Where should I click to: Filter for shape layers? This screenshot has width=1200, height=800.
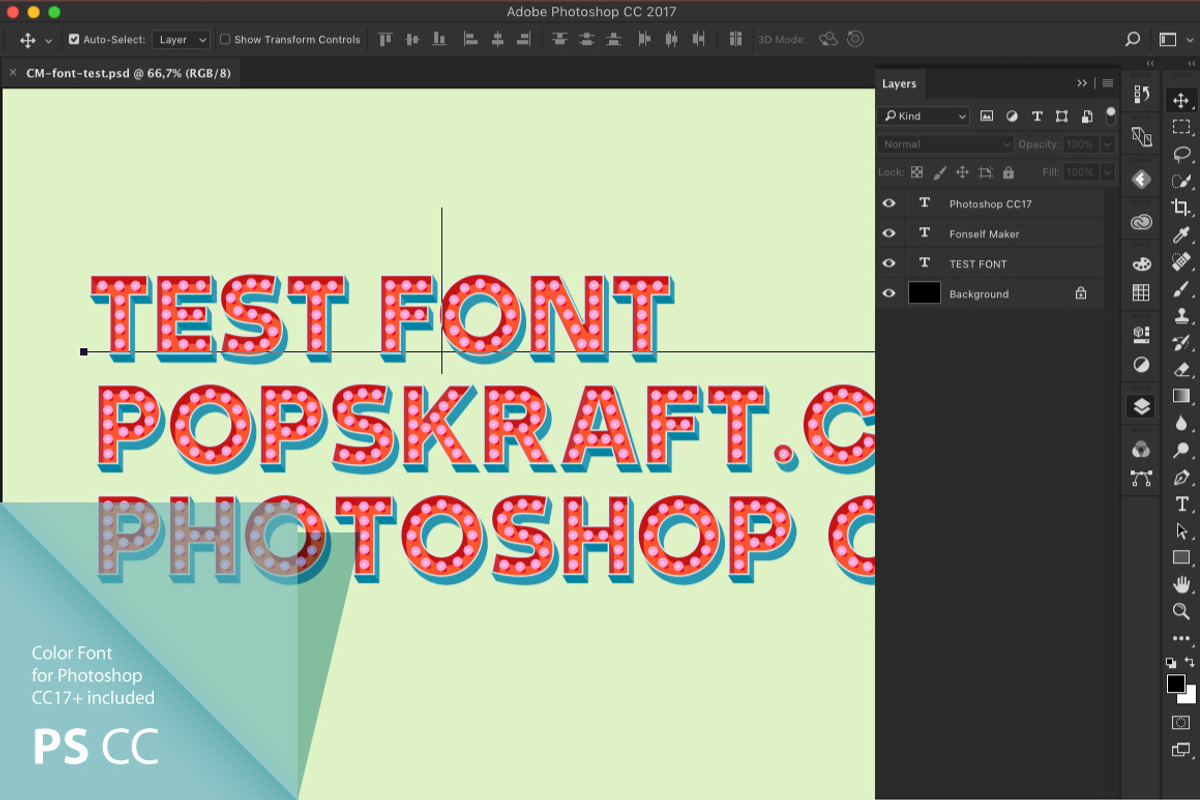[1062, 116]
